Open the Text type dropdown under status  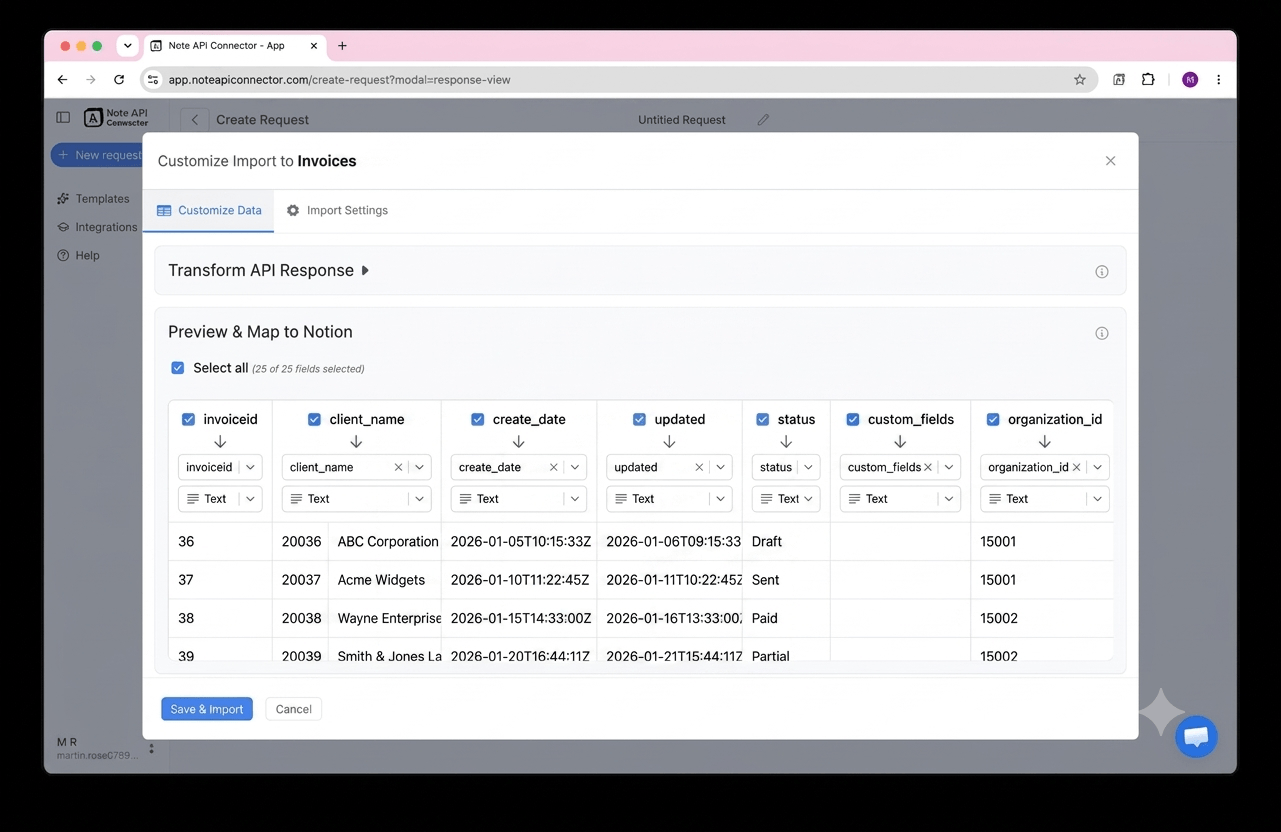pyautogui.click(x=786, y=499)
